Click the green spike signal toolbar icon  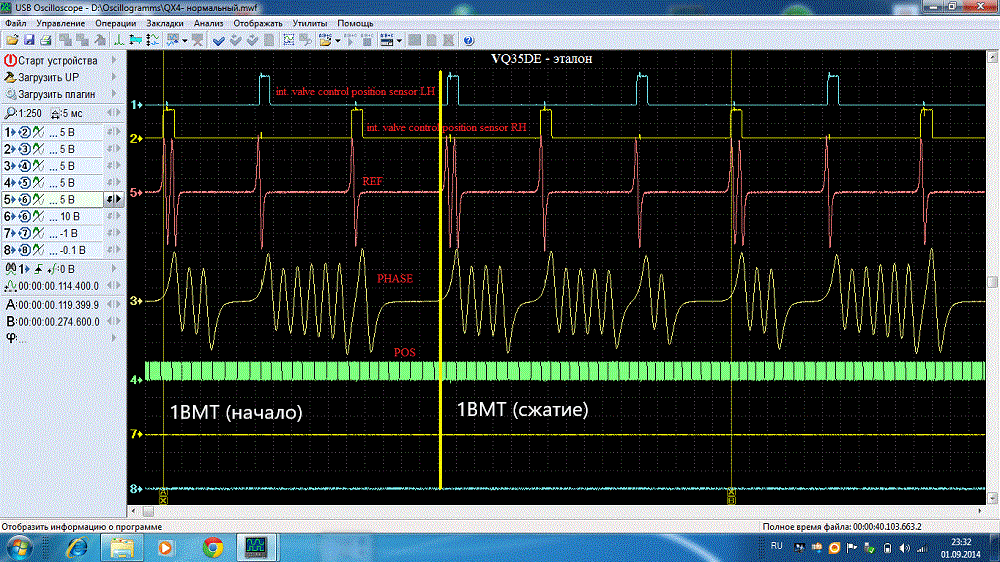[117, 40]
